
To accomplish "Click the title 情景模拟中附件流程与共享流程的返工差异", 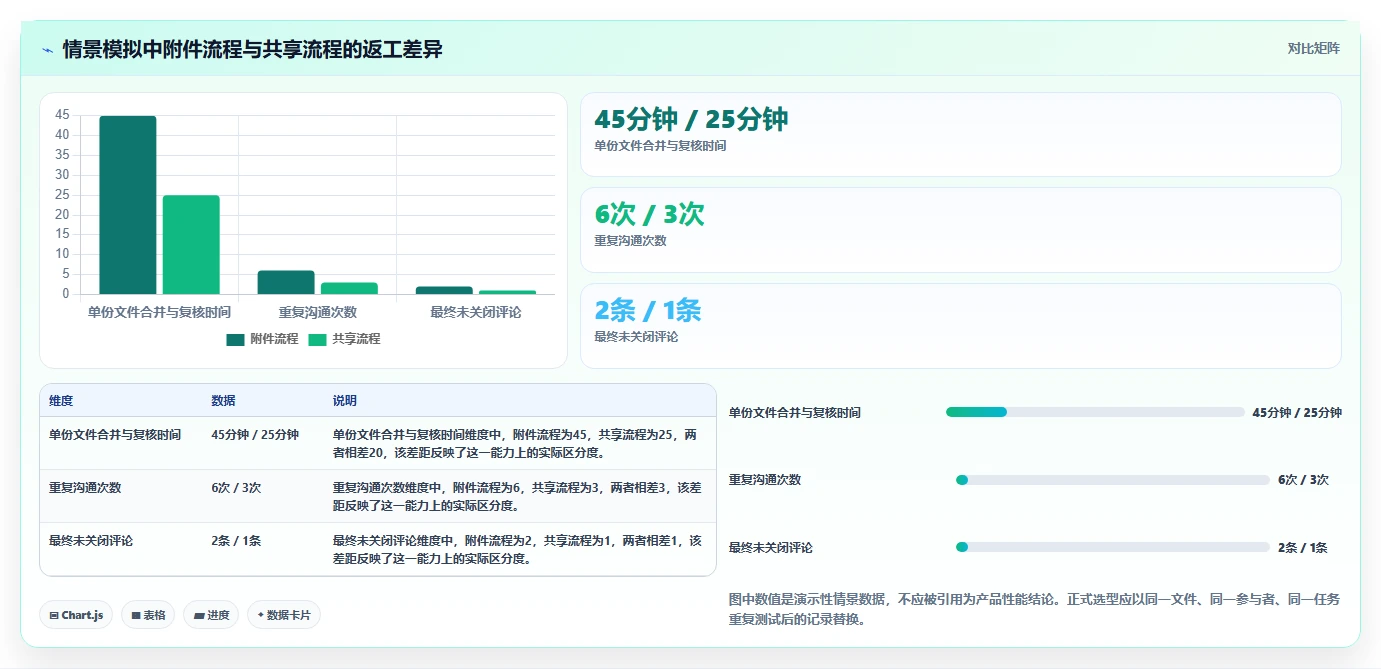I will 253,50.
